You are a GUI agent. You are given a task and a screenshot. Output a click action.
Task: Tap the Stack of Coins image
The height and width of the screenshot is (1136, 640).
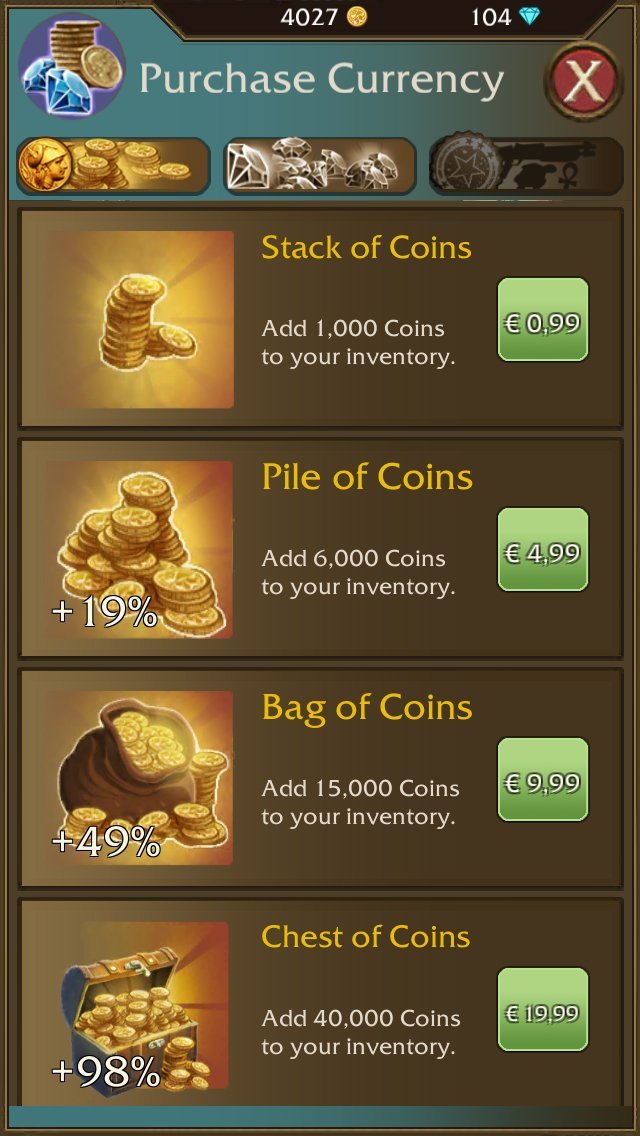(x=140, y=319)
